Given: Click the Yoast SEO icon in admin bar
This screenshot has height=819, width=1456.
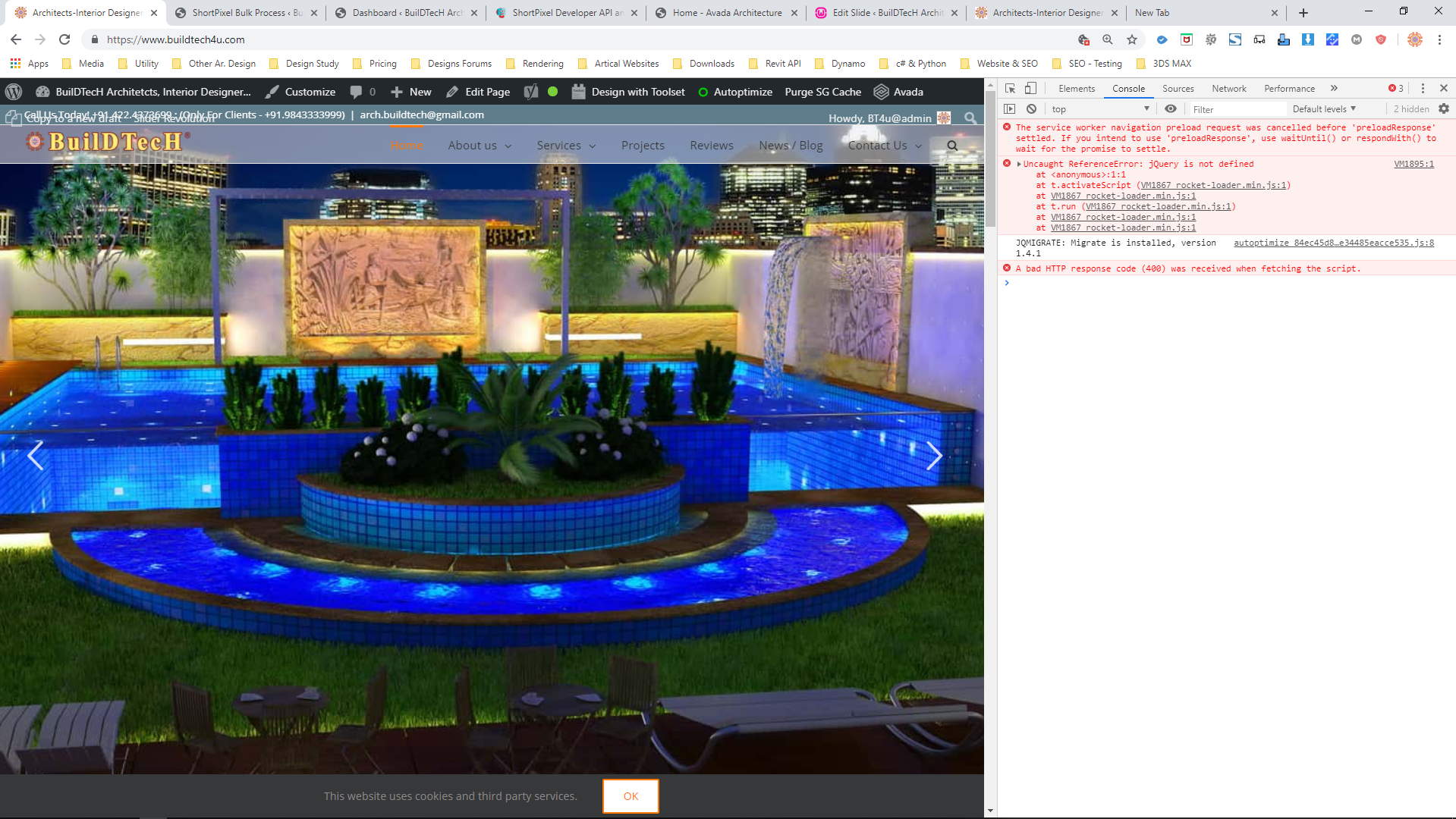Looking at the screenshot, I should pyautogui.click(x=531, y=92).
